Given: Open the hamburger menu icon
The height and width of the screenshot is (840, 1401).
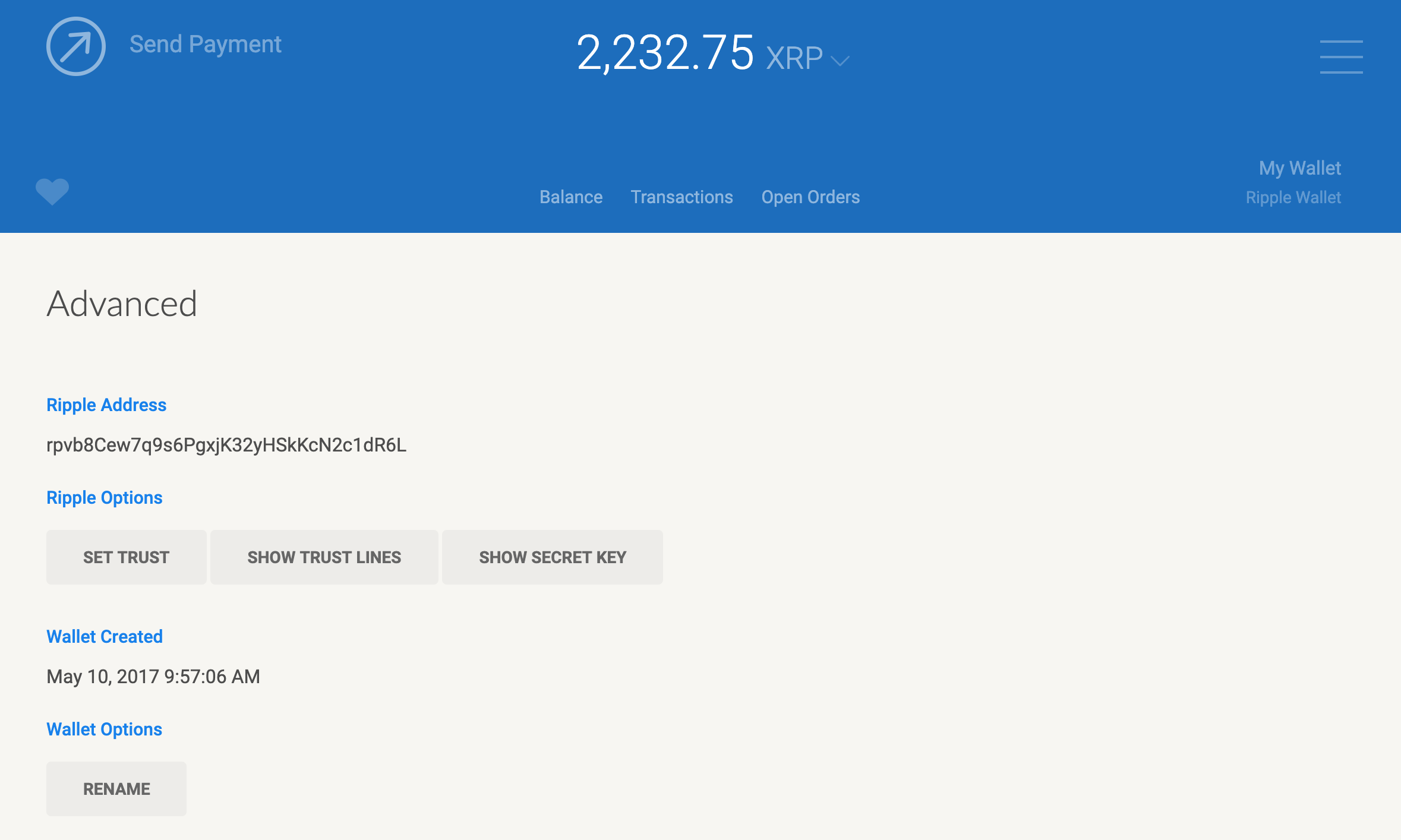Looking at the screenshot, I should click(1341, 57).
